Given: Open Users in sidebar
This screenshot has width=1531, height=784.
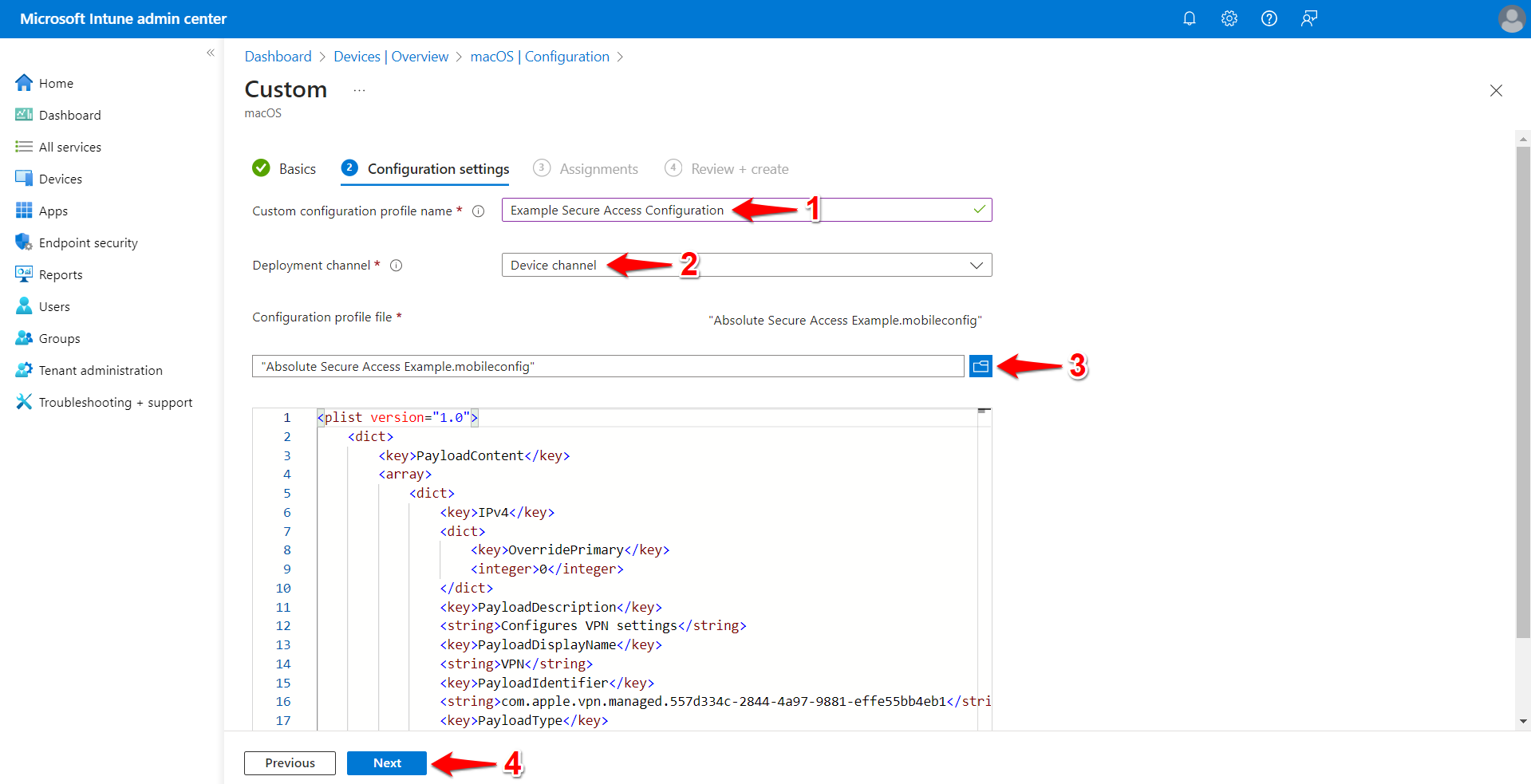Looking at the screenshot, I should point(54,306).
